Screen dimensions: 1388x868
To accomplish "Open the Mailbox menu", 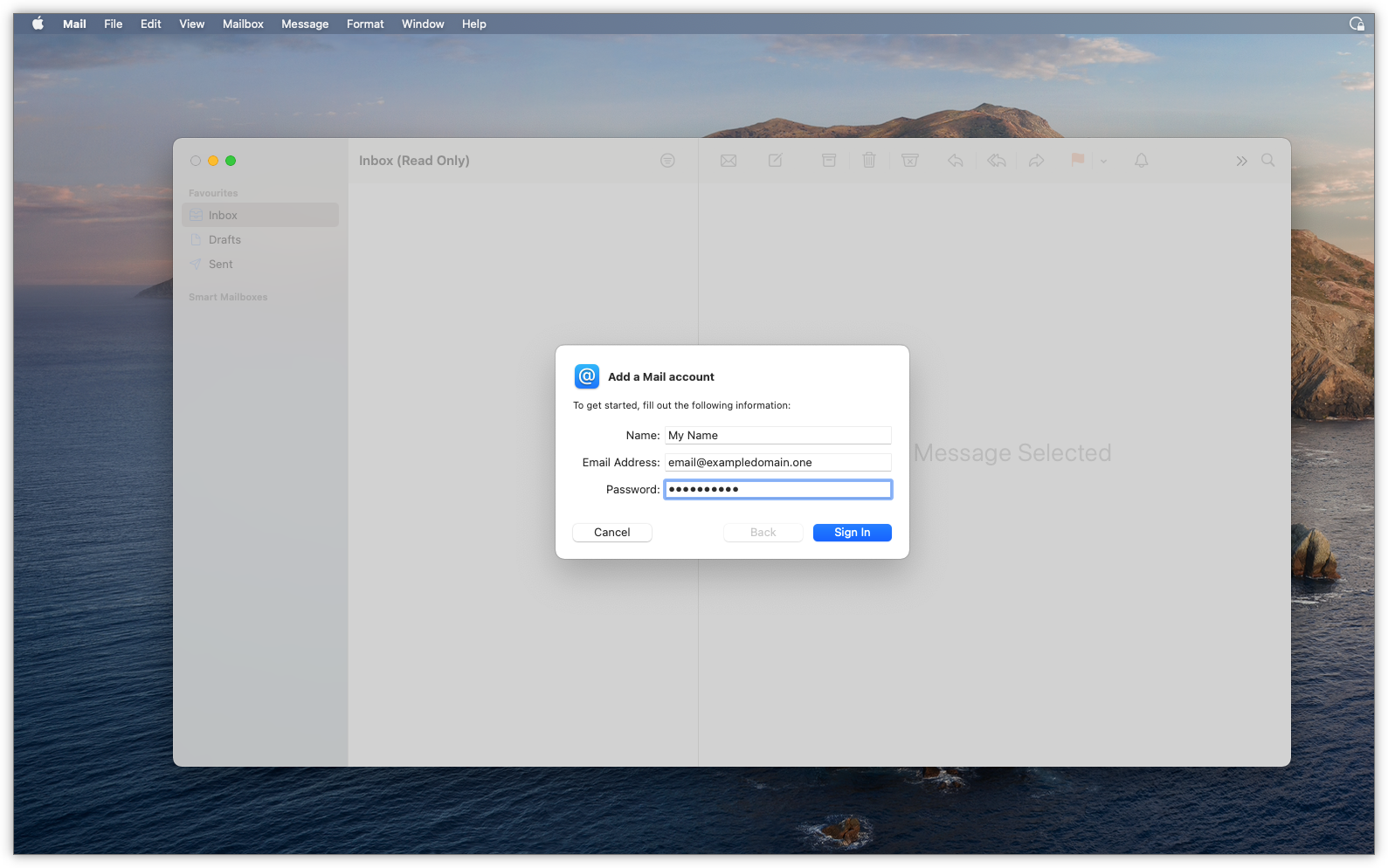I will tap(243, 24).
